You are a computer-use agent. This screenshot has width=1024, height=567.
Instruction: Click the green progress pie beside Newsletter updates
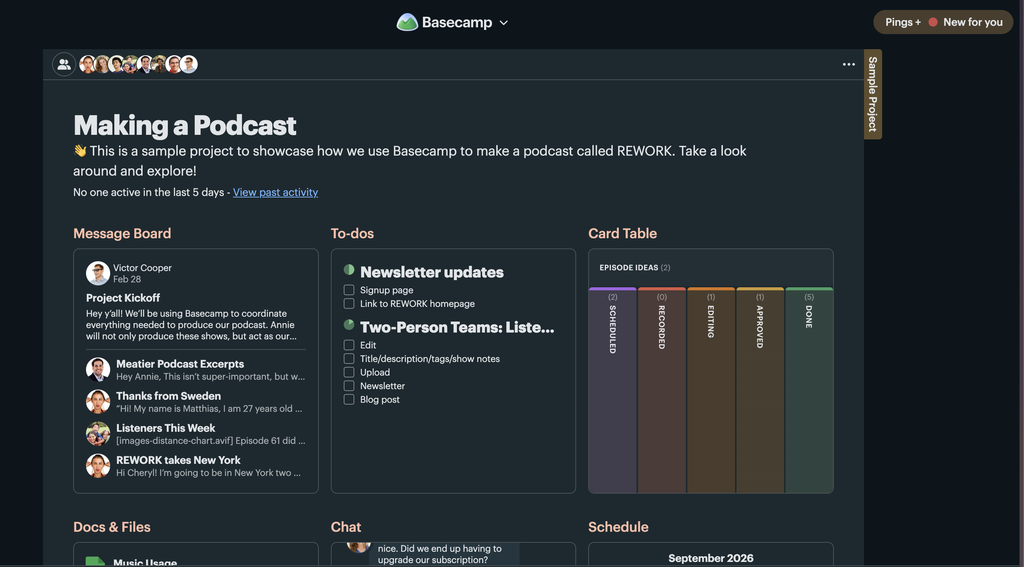coord(349,270)
